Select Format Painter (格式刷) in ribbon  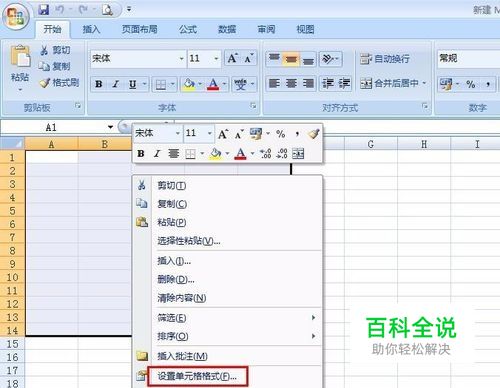point(59,82)
